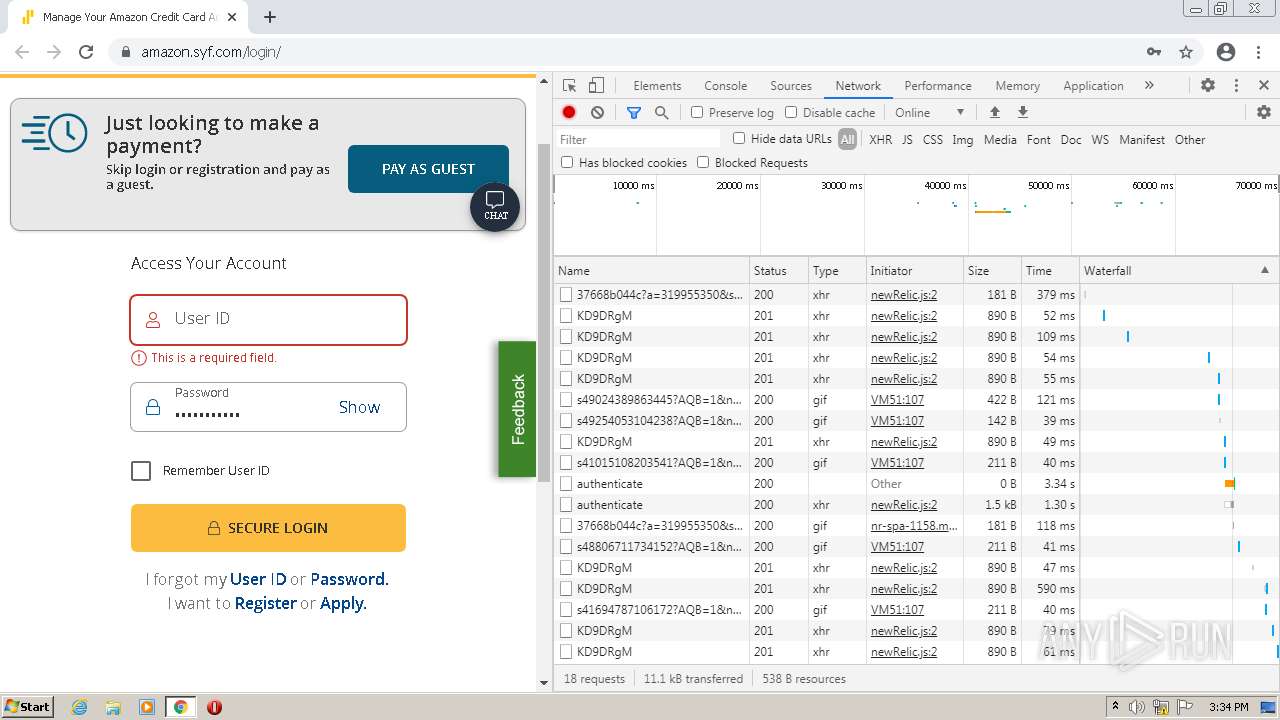The image size is (1280, 720).
Task: Reload the page
Action: pyautogui.click(x=86, y=52)
